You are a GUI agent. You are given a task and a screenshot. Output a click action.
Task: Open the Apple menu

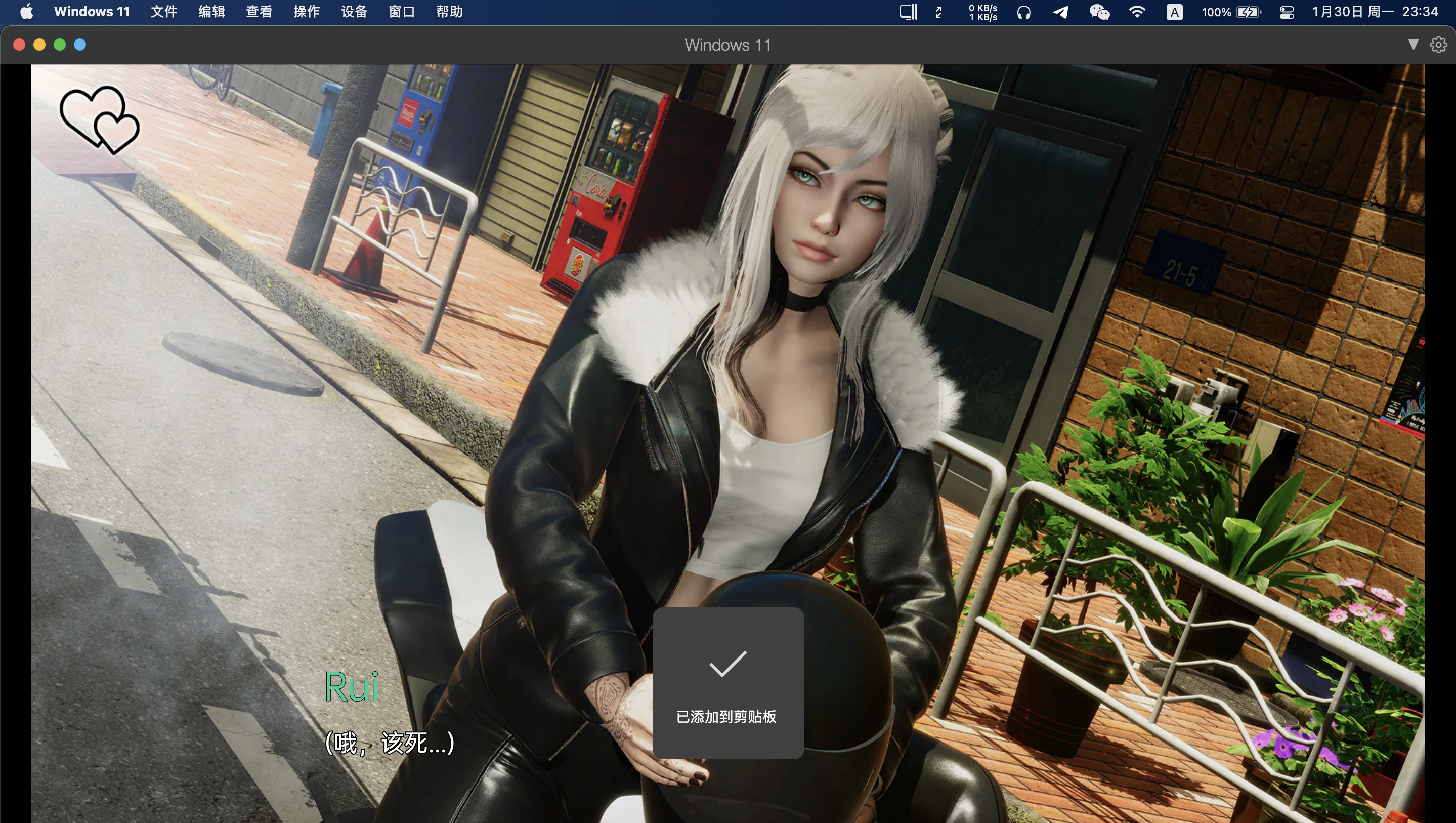pyautogui.click(x=27, y=12)
